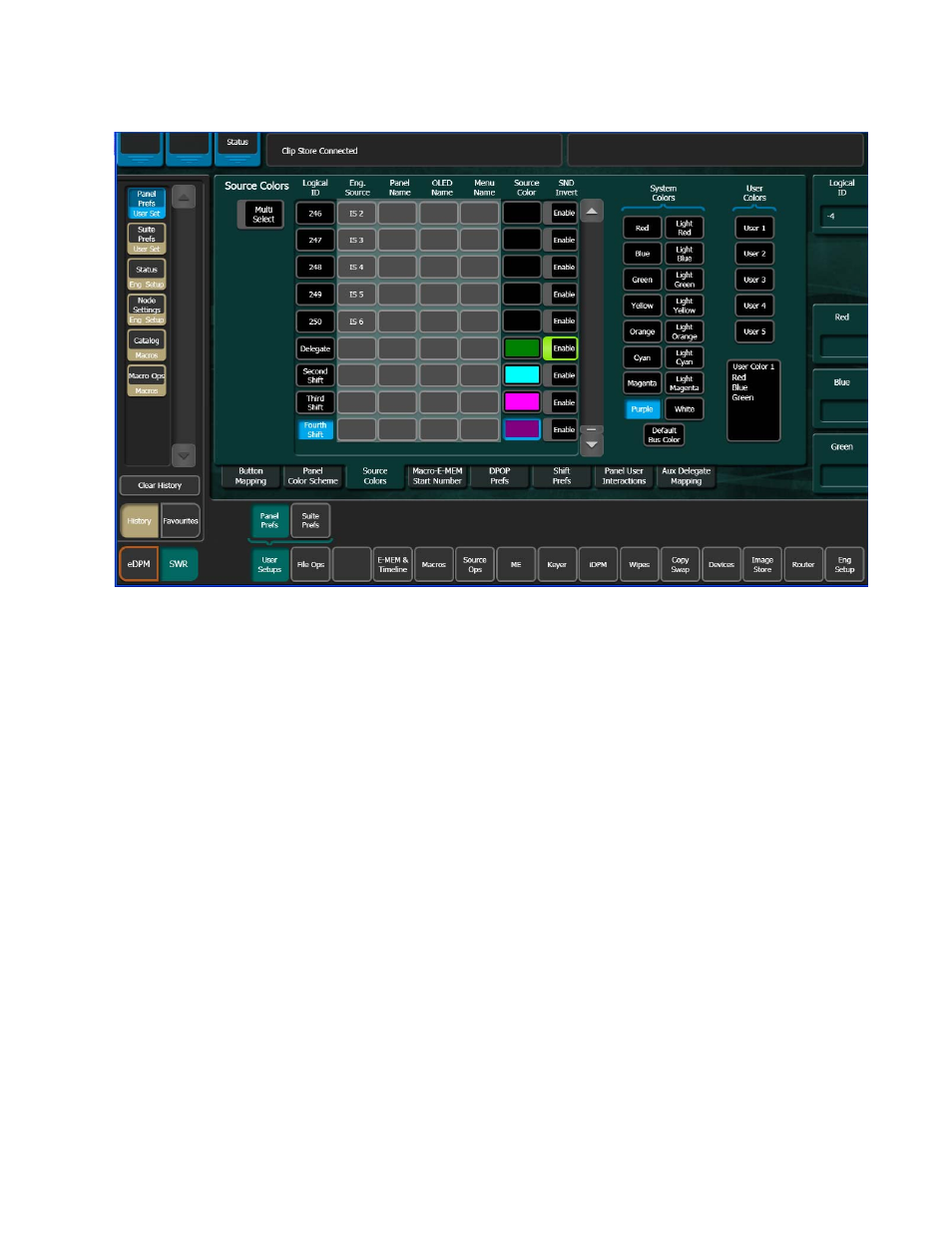Click Default Bus Color button
The width and height of the screenshot is (952, 1233).
(x=664, y=435)
